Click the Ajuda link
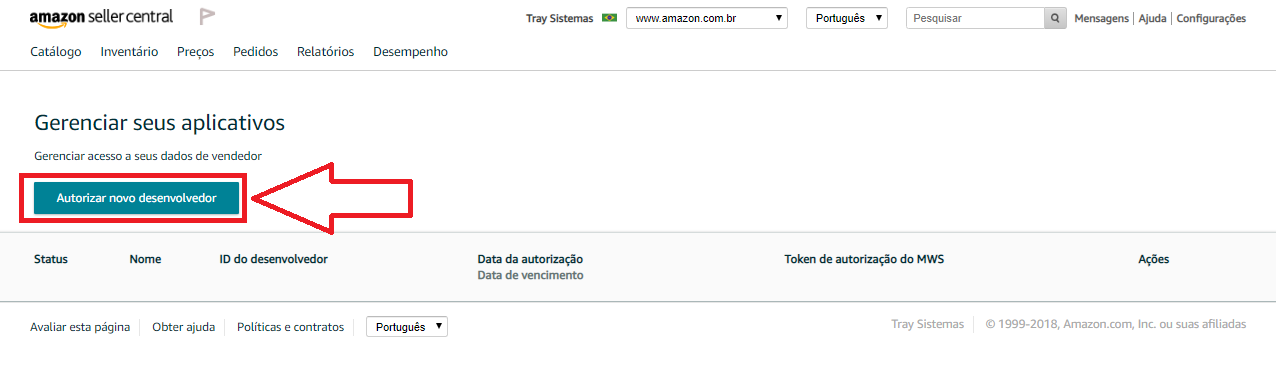 pos(1152,18)
